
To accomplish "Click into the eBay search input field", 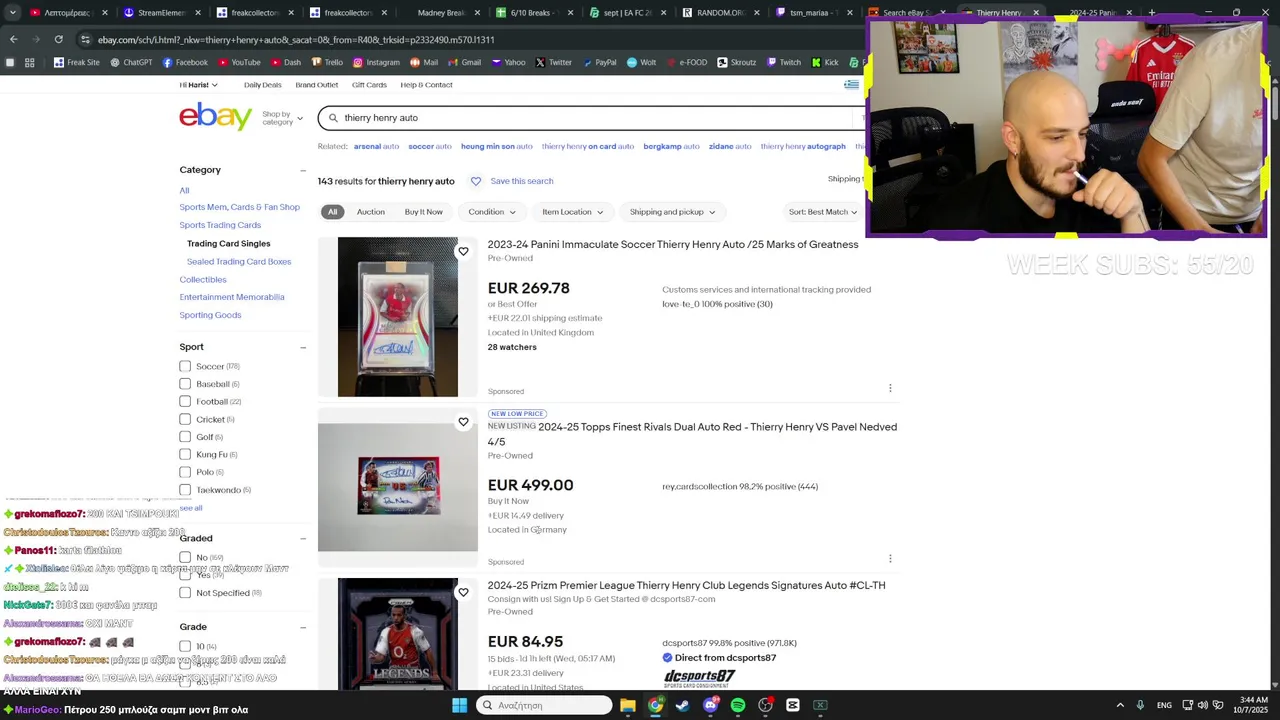I will pos(600,118).
